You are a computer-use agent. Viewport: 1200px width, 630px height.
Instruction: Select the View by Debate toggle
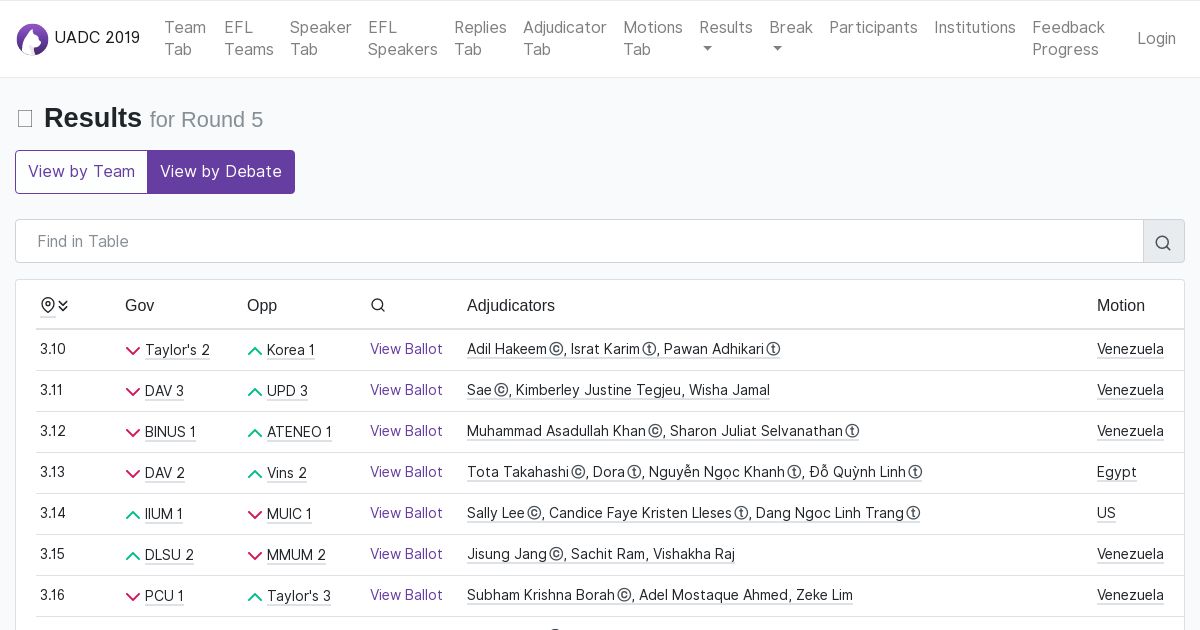[x=221, y=172]
